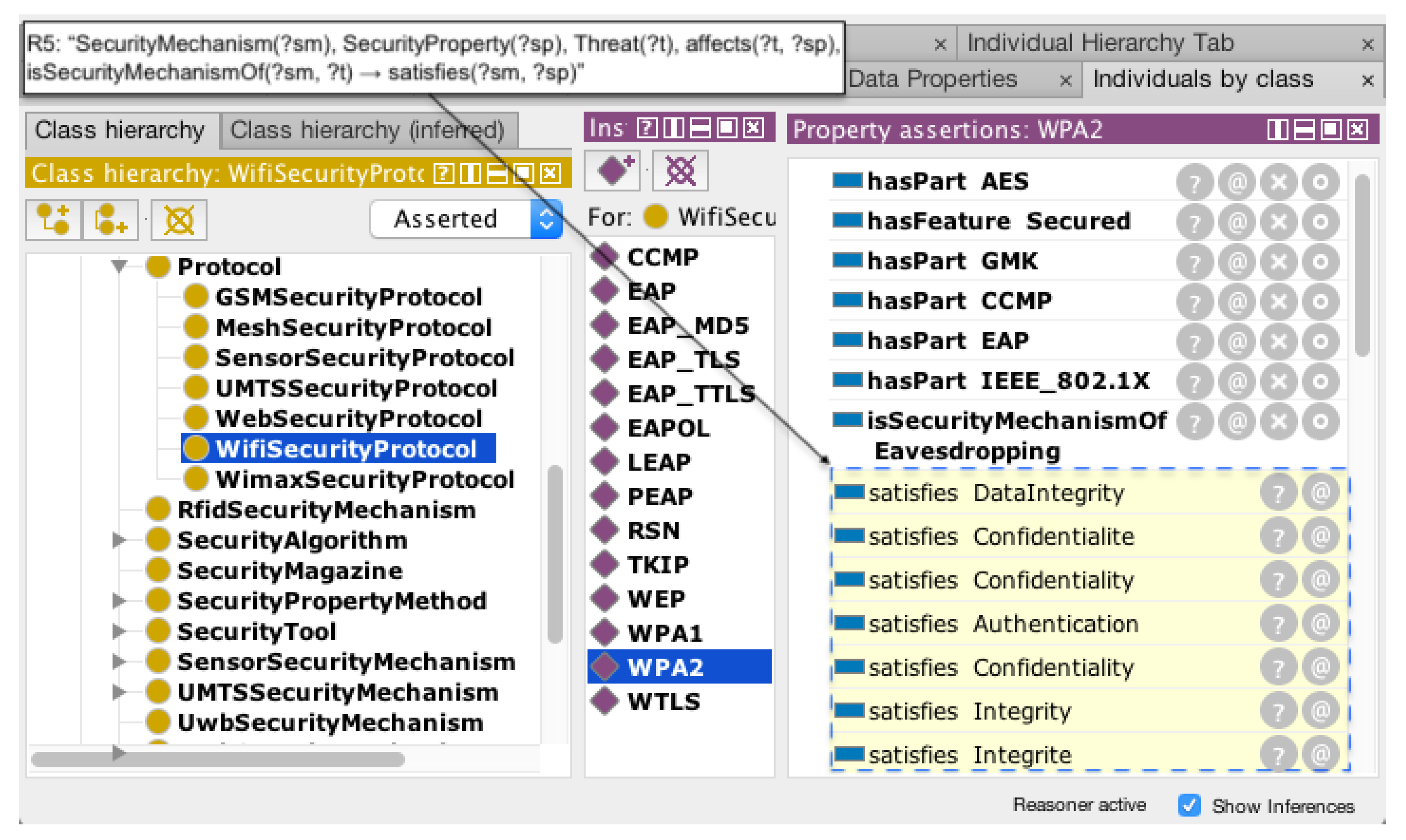The image size is (1406, 840).
Task: Expand the SecurityAlgorithm node
Action: [118, 540]
